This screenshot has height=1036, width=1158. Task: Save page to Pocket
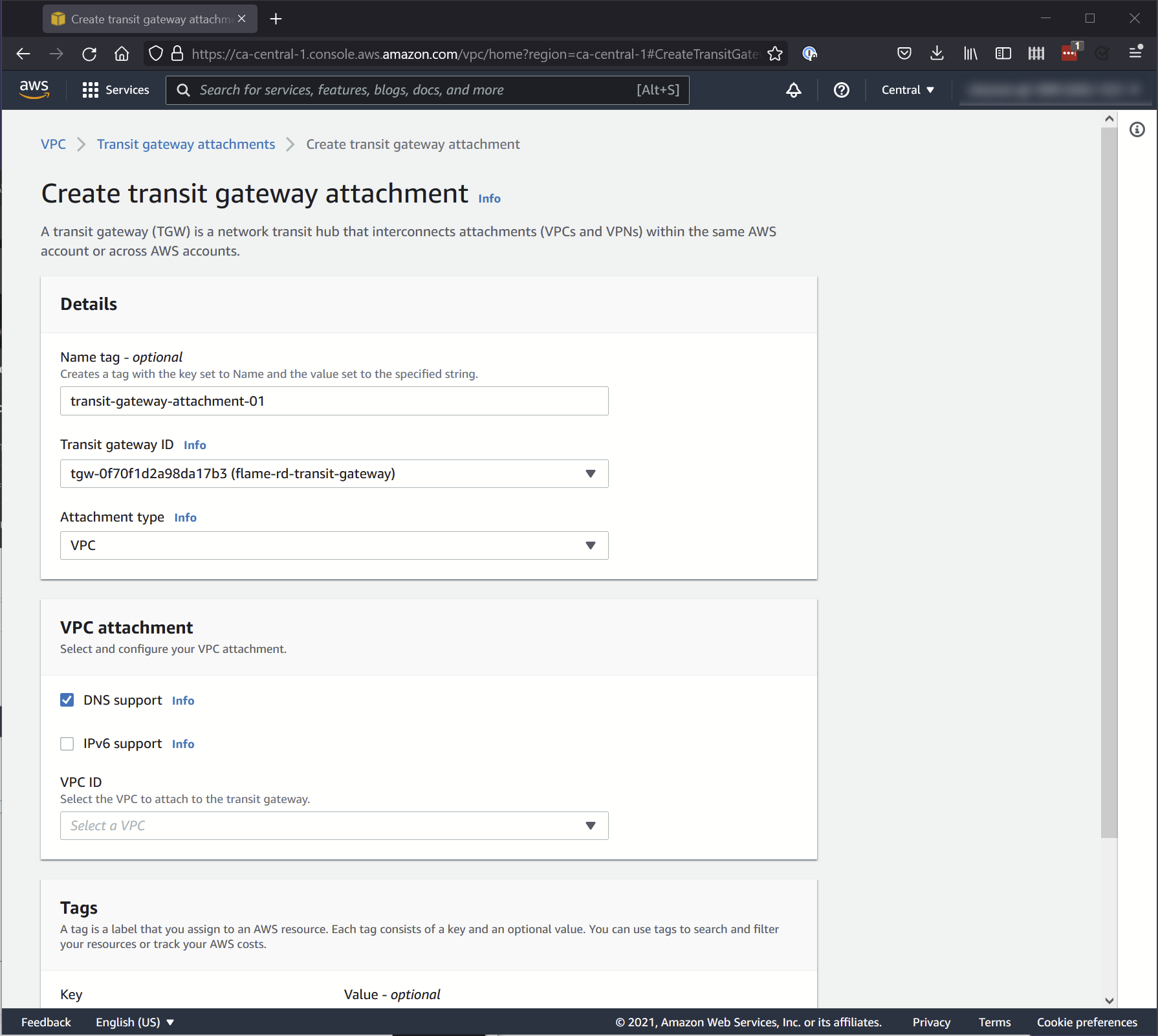tap(904, 54)
